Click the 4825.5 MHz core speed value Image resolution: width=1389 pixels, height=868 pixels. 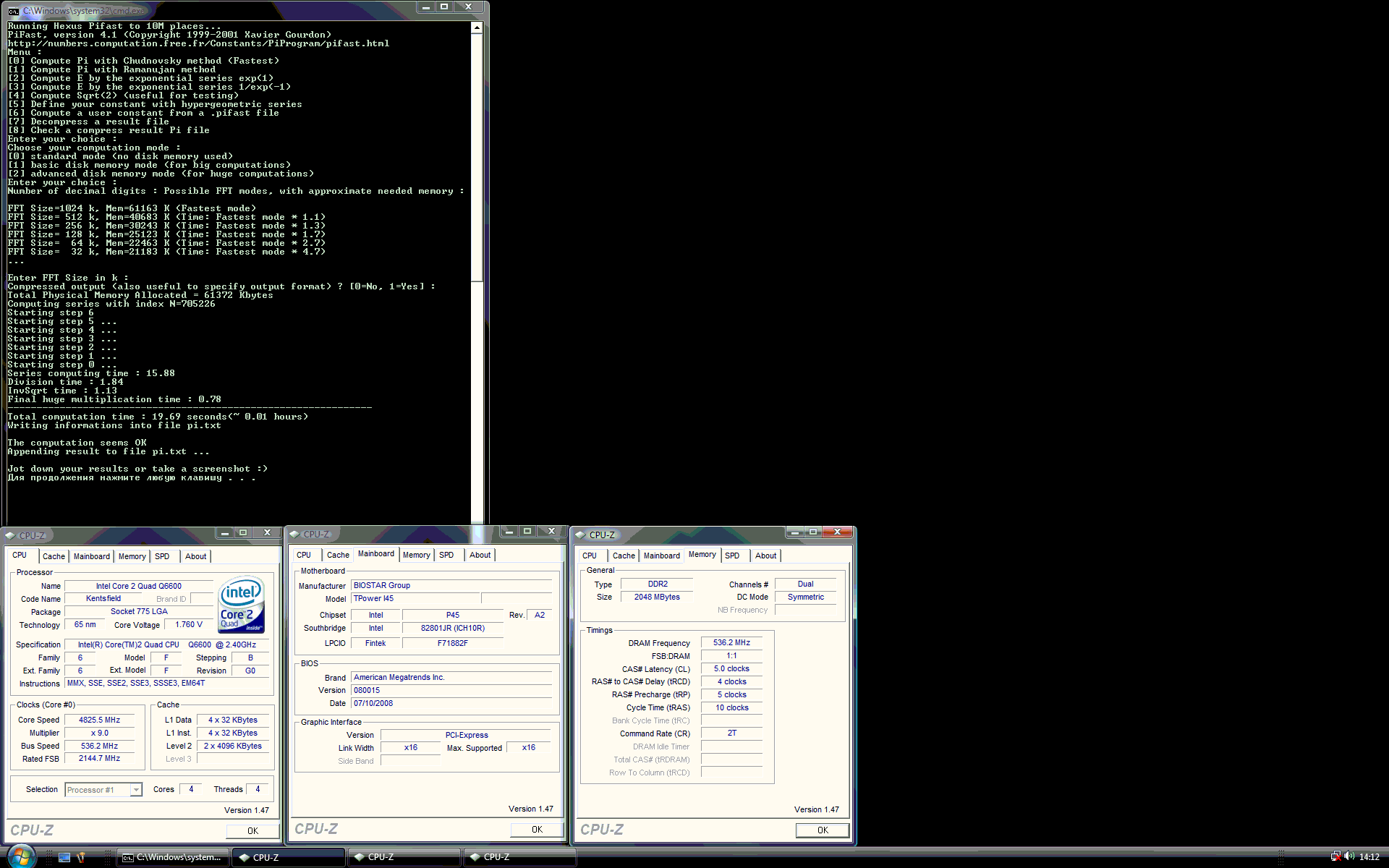coord(100,720)
